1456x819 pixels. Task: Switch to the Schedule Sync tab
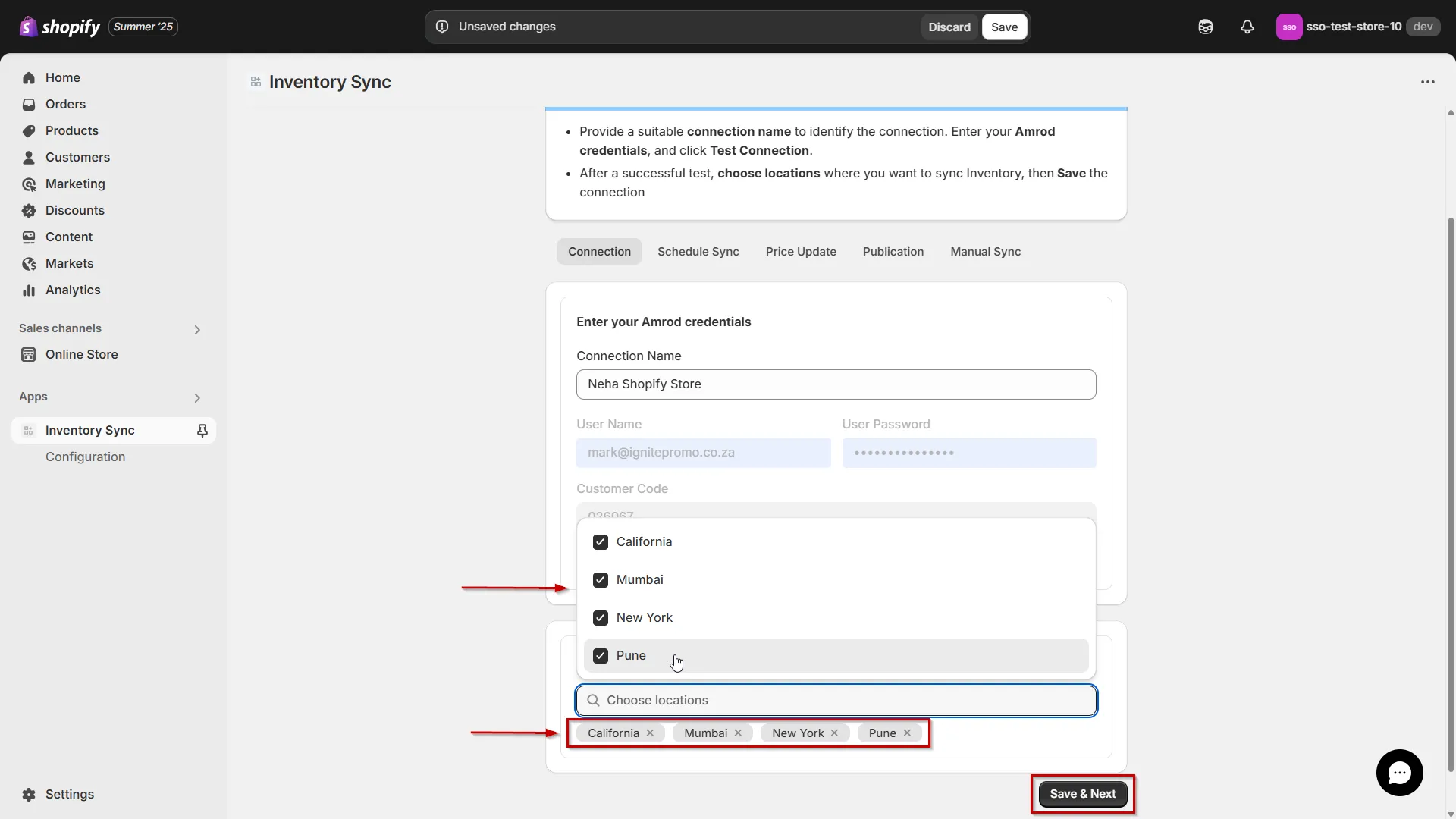698,251
